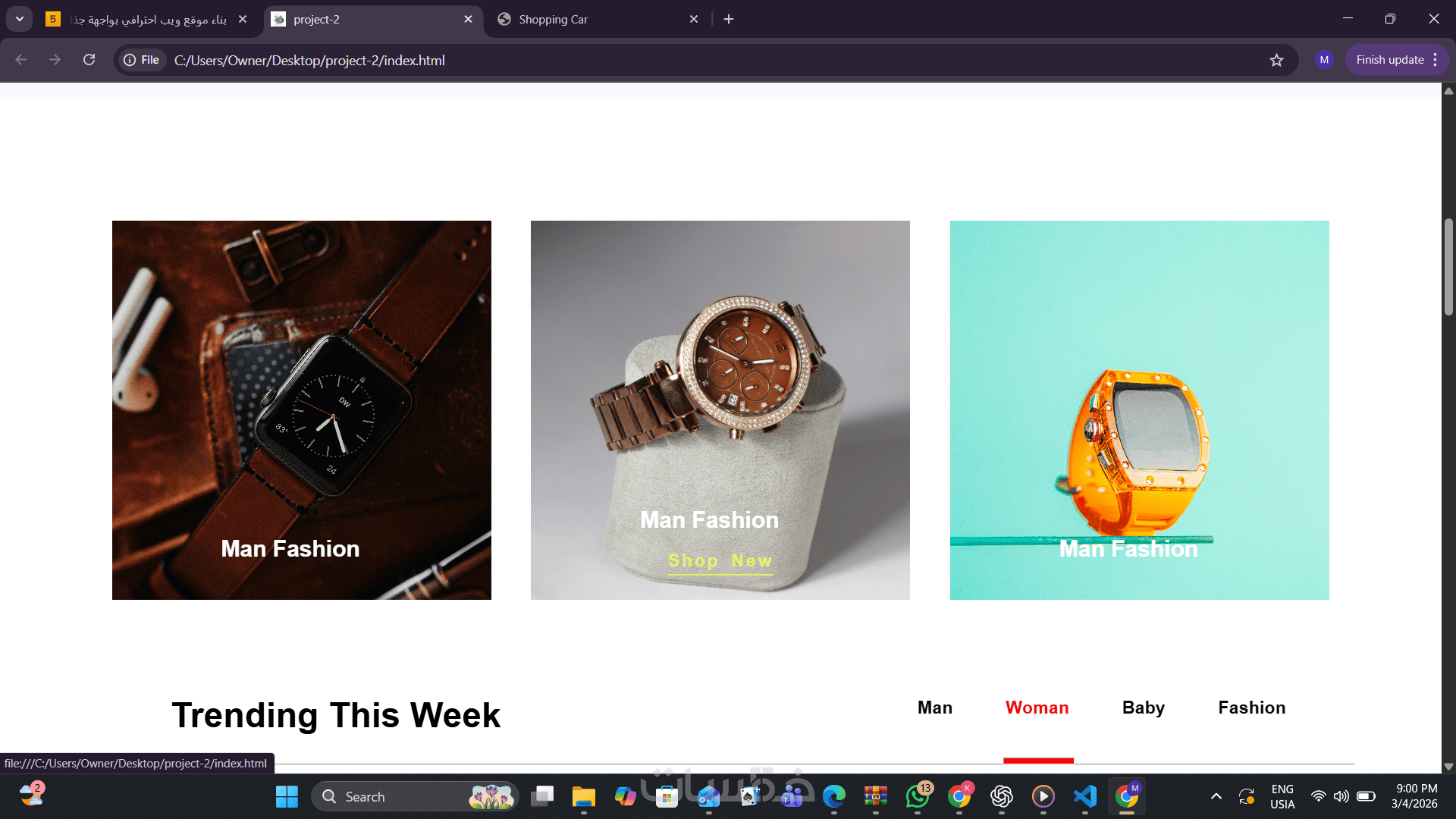Open WhatsApp from the taskbar

[918, 796]
